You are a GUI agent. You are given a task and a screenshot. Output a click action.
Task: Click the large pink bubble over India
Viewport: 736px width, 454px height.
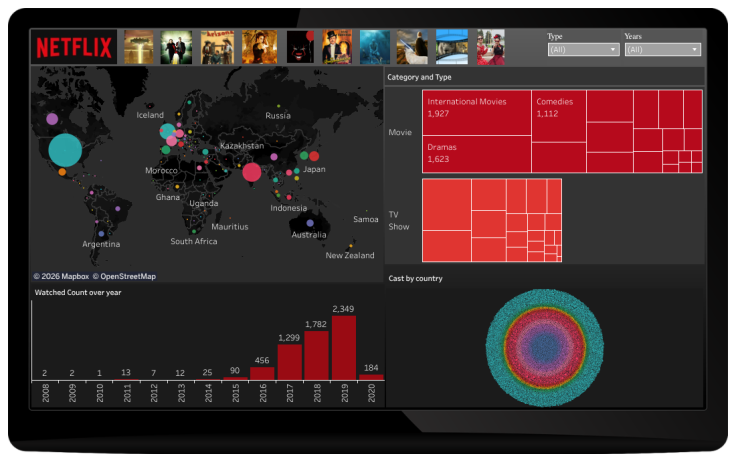click(x=252, y=172)
